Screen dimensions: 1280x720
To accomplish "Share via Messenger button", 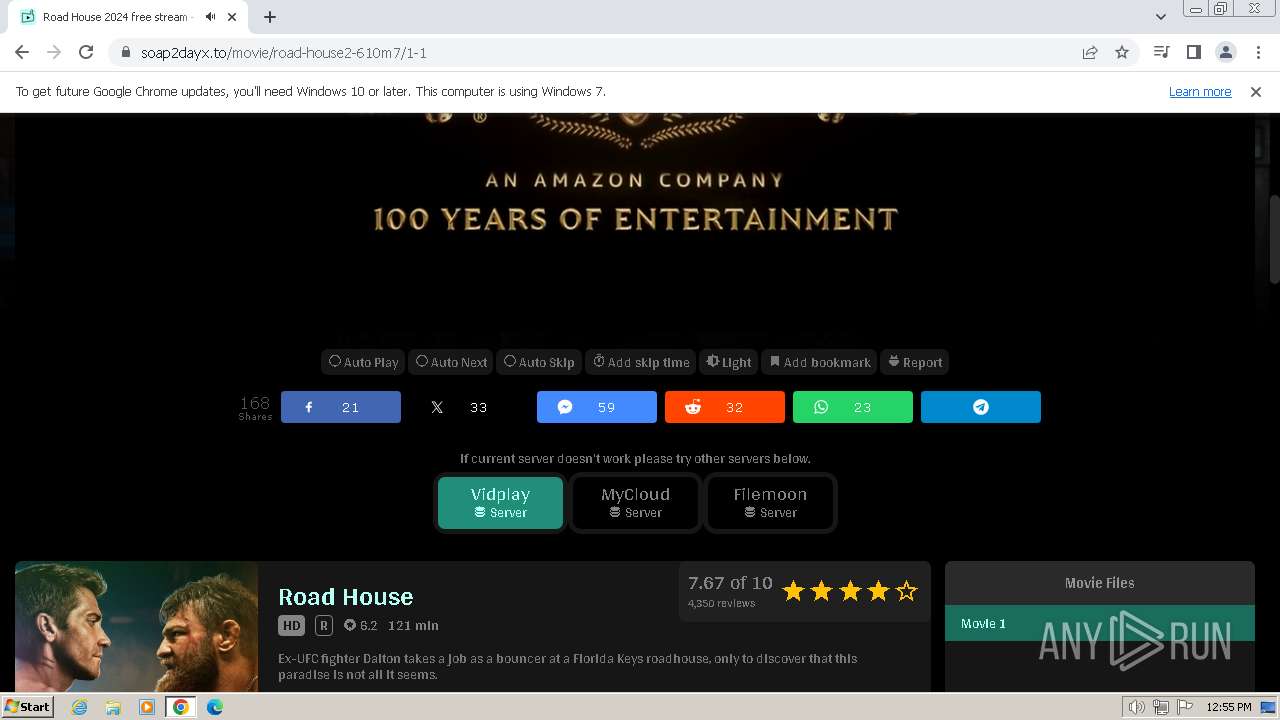I will click(597, 407).
